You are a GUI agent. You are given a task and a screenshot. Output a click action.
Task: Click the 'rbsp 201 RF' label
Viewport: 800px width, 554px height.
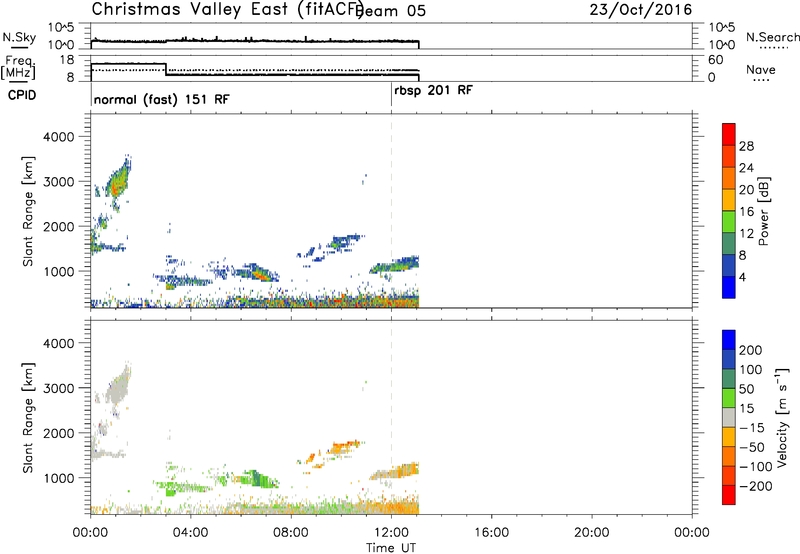pyautogui.click(x=433, y=91)
